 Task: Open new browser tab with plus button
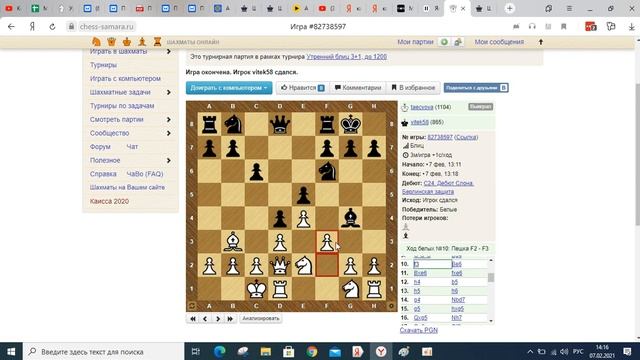point(509,8)
